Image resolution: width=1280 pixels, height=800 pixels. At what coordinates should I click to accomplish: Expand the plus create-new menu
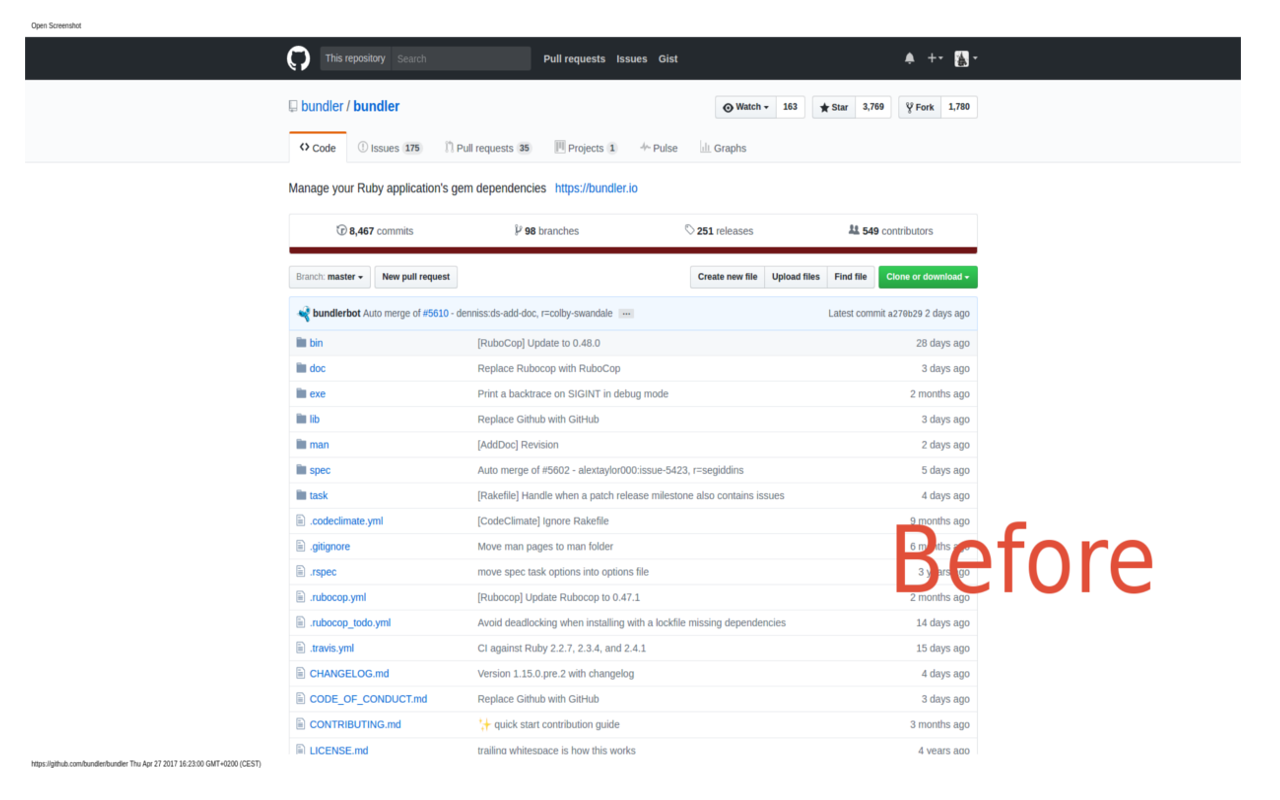click(934, 59)
